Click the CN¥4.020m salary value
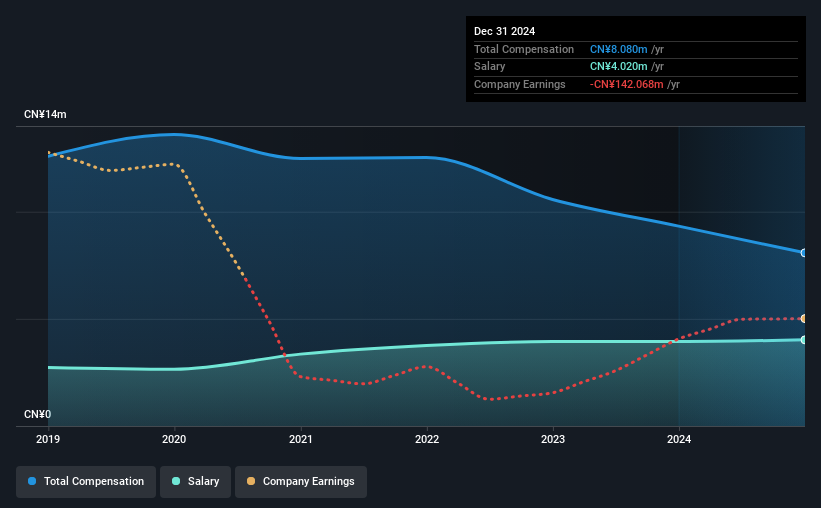 (618, 67)
